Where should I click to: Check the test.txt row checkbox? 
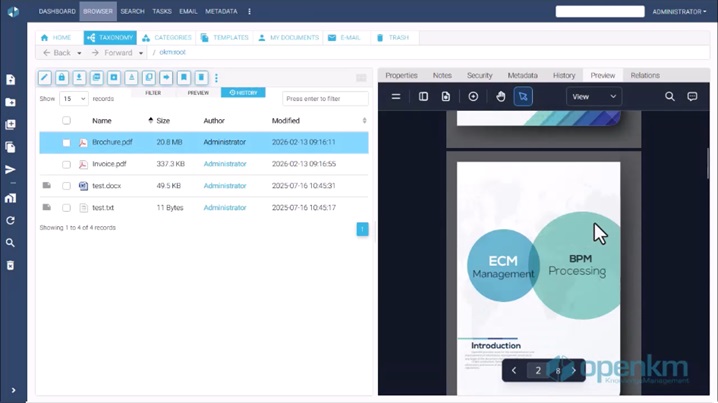pyautogui.click(x=66, y=208)
